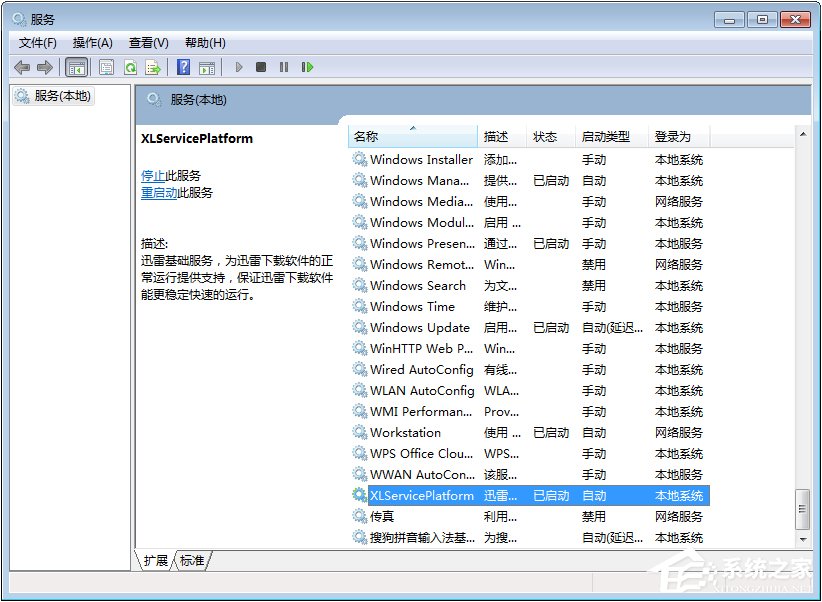Toggle the console tree pane visibility
The image size is (822, 602).
pyautogui.click(x=76, y=67)
